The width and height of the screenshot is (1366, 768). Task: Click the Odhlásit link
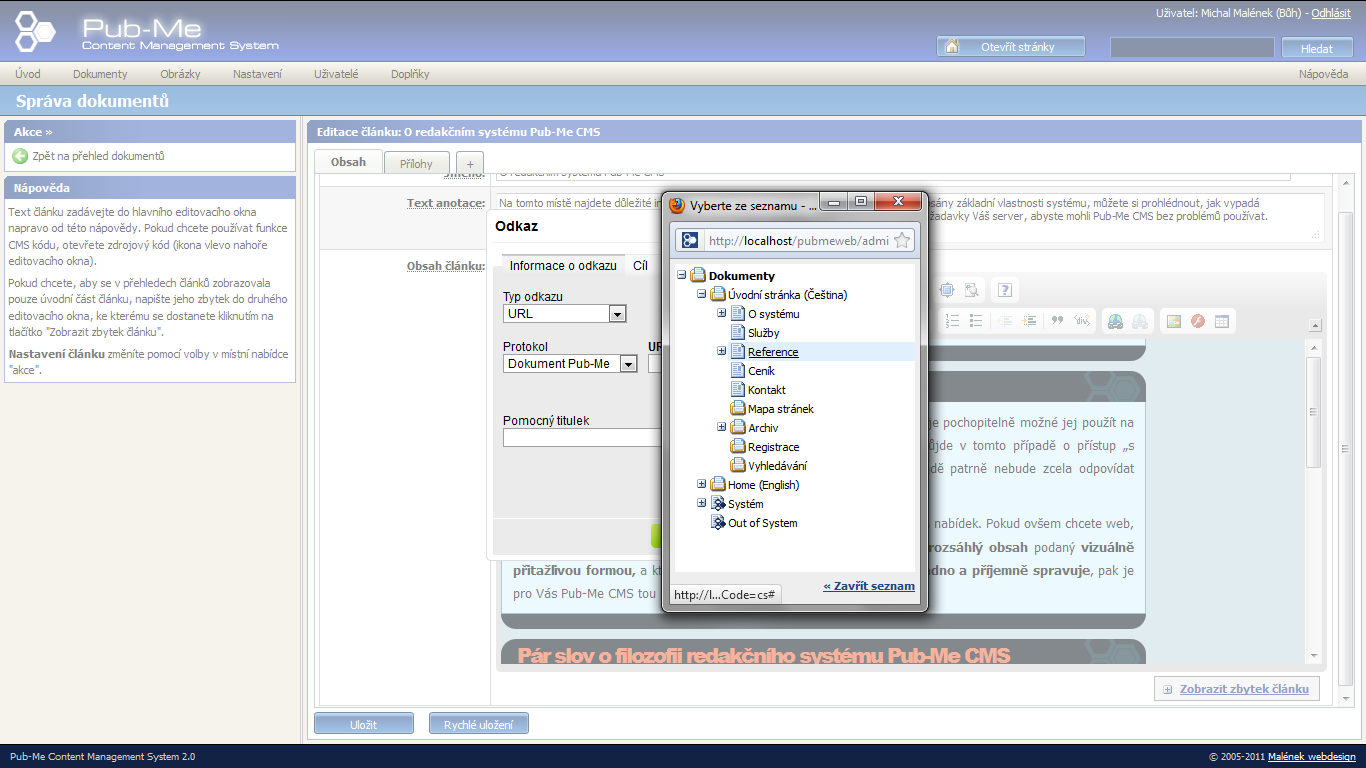click(1331, 13)
